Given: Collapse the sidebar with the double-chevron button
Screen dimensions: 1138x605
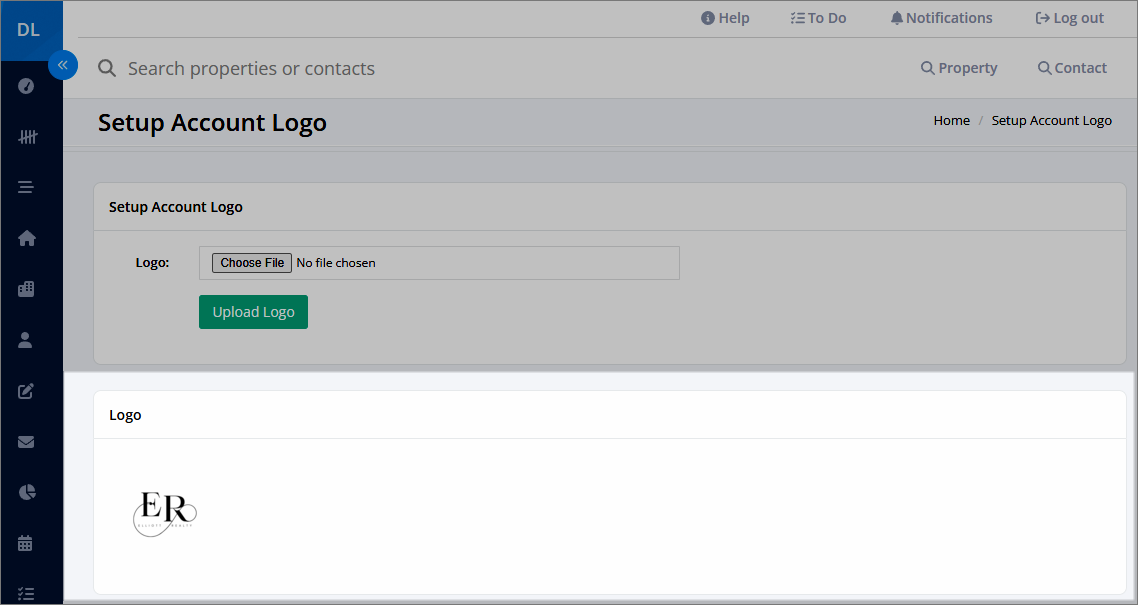Looking at the screenshot, I should [x=63, y=64].
